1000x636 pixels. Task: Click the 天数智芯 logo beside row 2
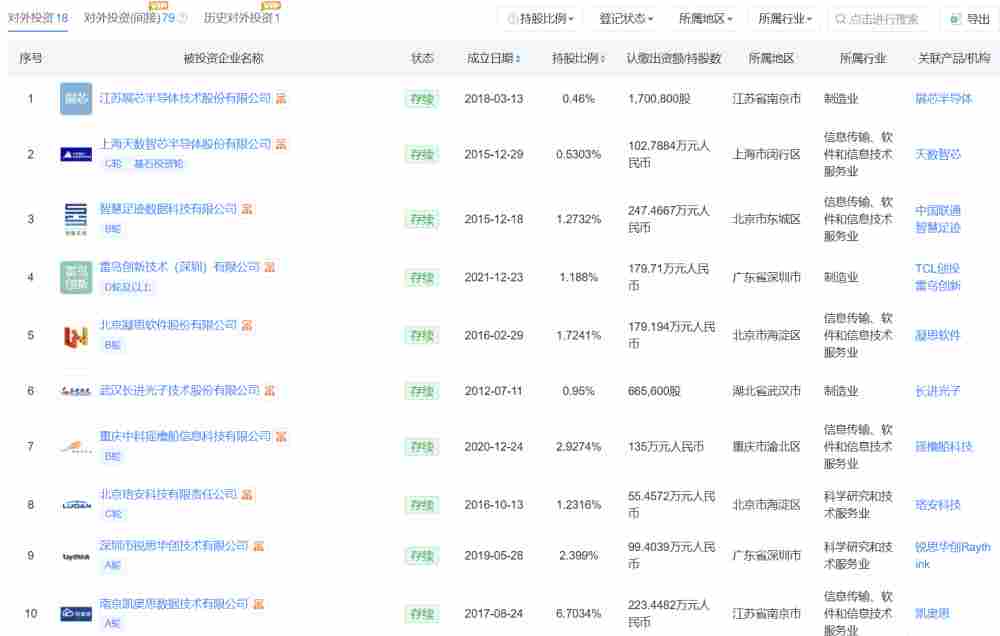[x=75, y=153]
